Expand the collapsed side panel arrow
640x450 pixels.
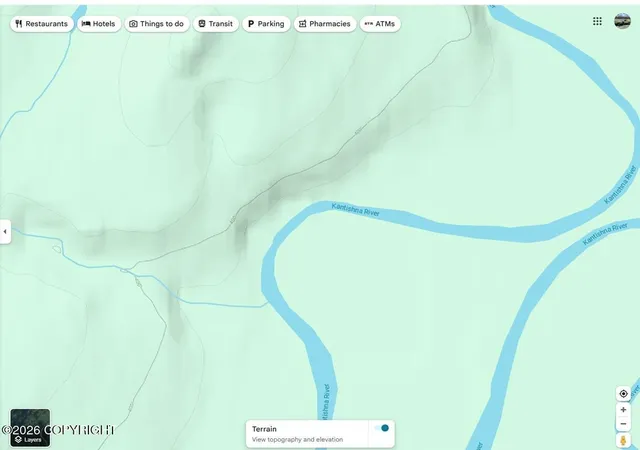pos(5,232)
